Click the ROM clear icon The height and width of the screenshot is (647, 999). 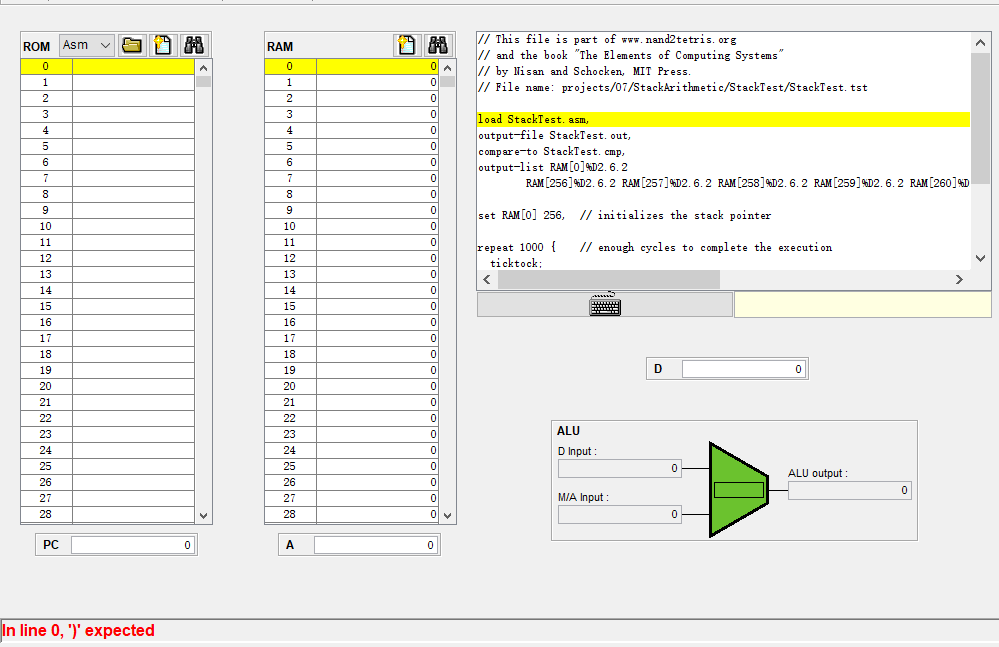coord(163,45)
